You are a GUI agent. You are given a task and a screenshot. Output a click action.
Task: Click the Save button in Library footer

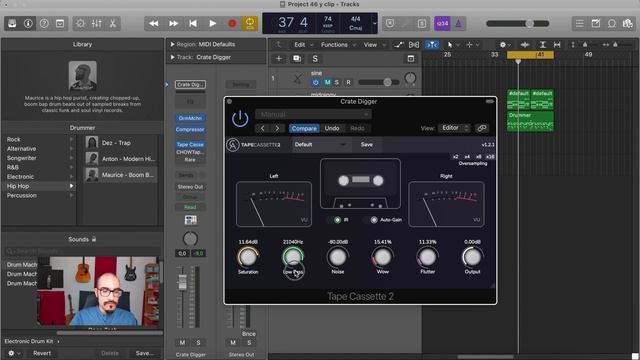[145, 353]
